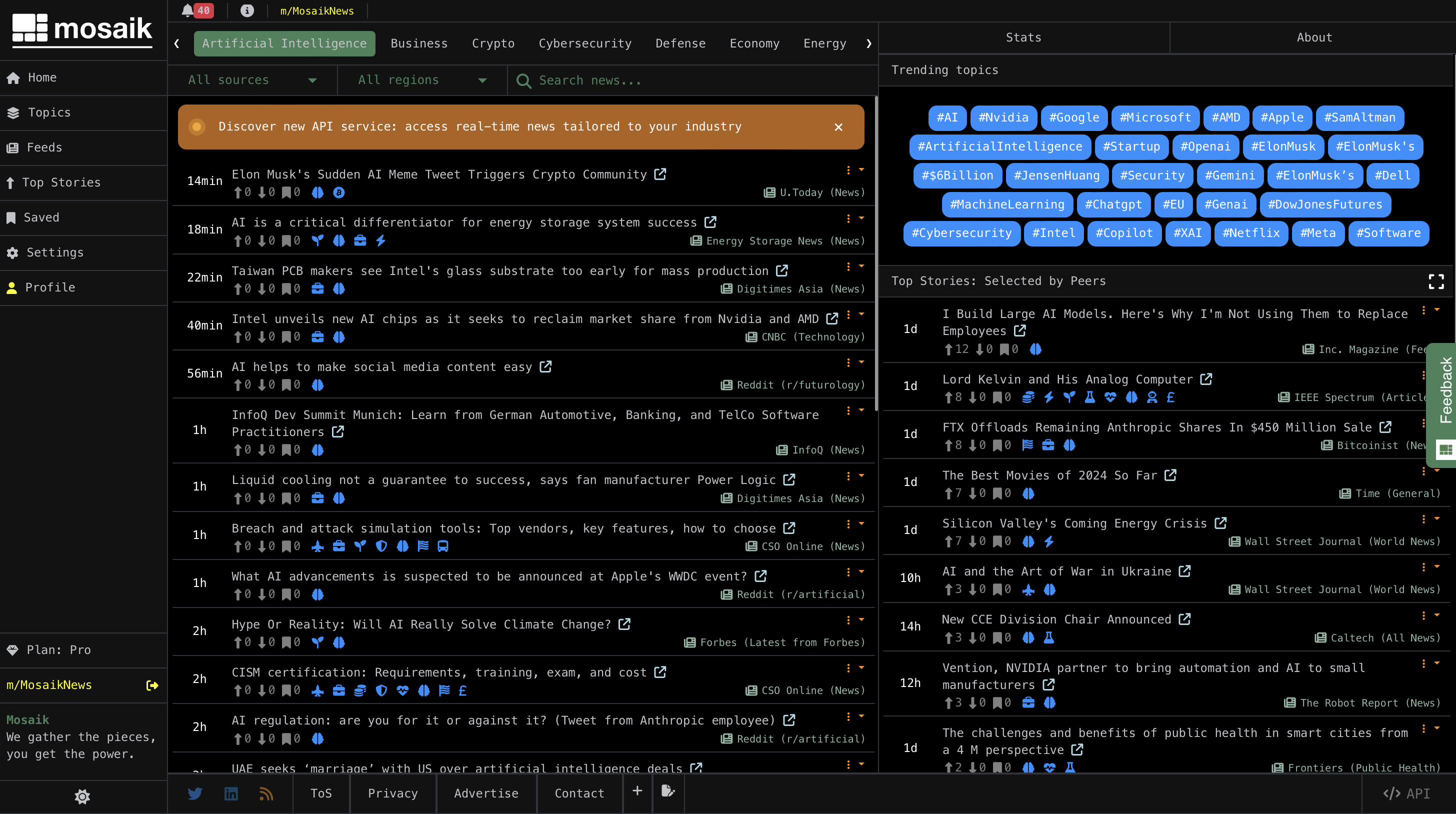
Task: Open the All regions dropdown
Action: 421,80
